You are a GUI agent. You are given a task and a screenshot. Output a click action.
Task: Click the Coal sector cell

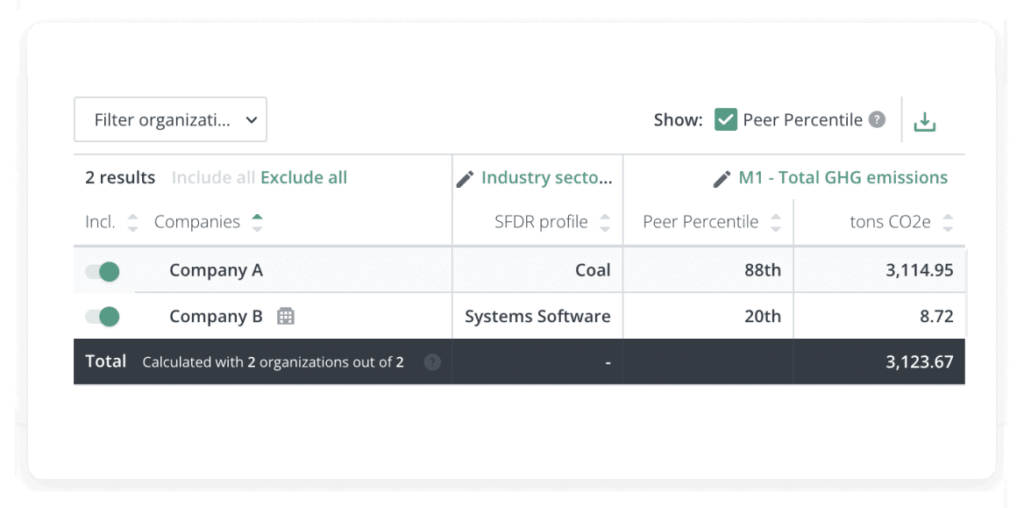[593, 270]
